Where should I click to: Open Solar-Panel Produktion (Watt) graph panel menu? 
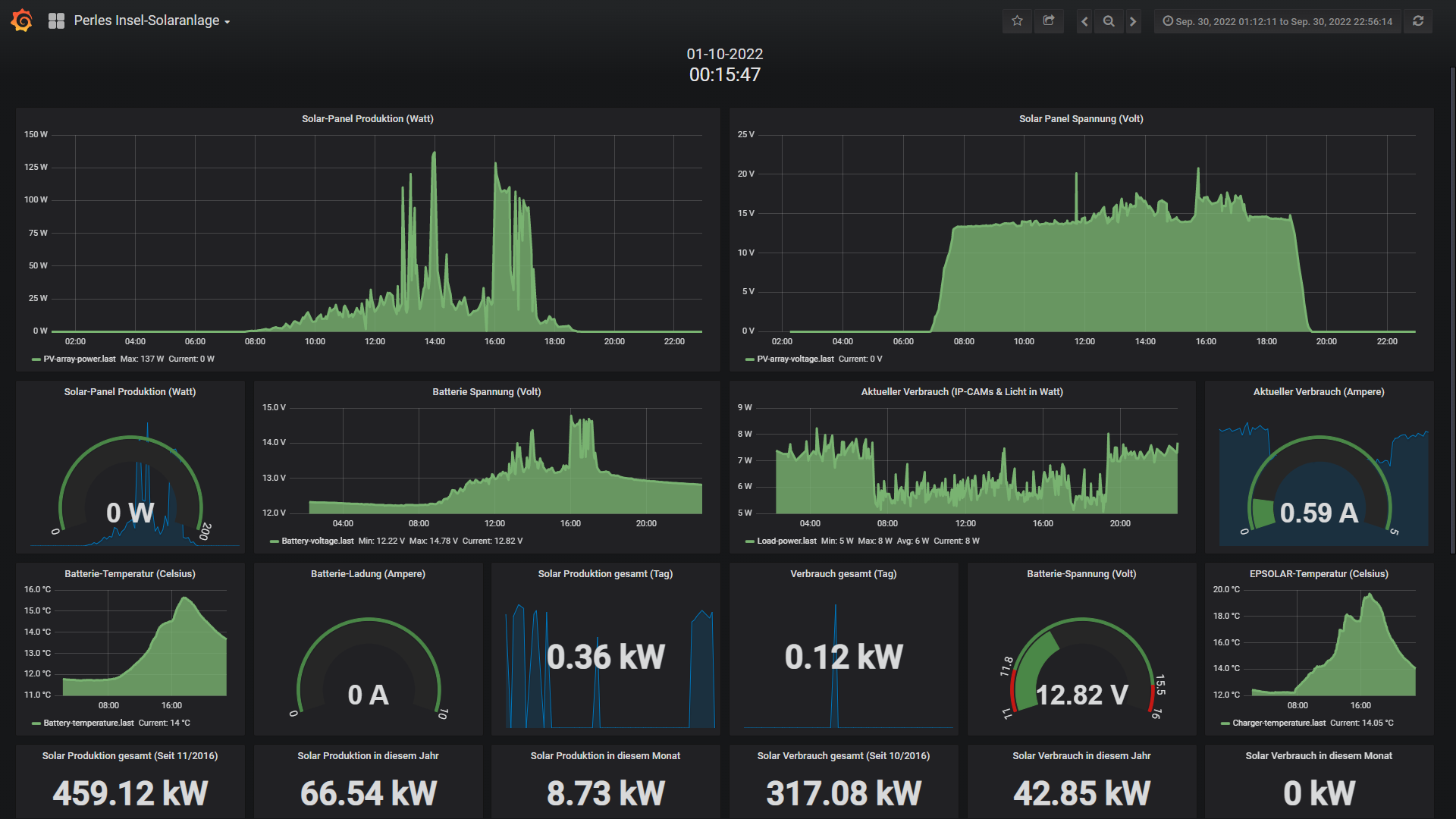click(367, 119)
